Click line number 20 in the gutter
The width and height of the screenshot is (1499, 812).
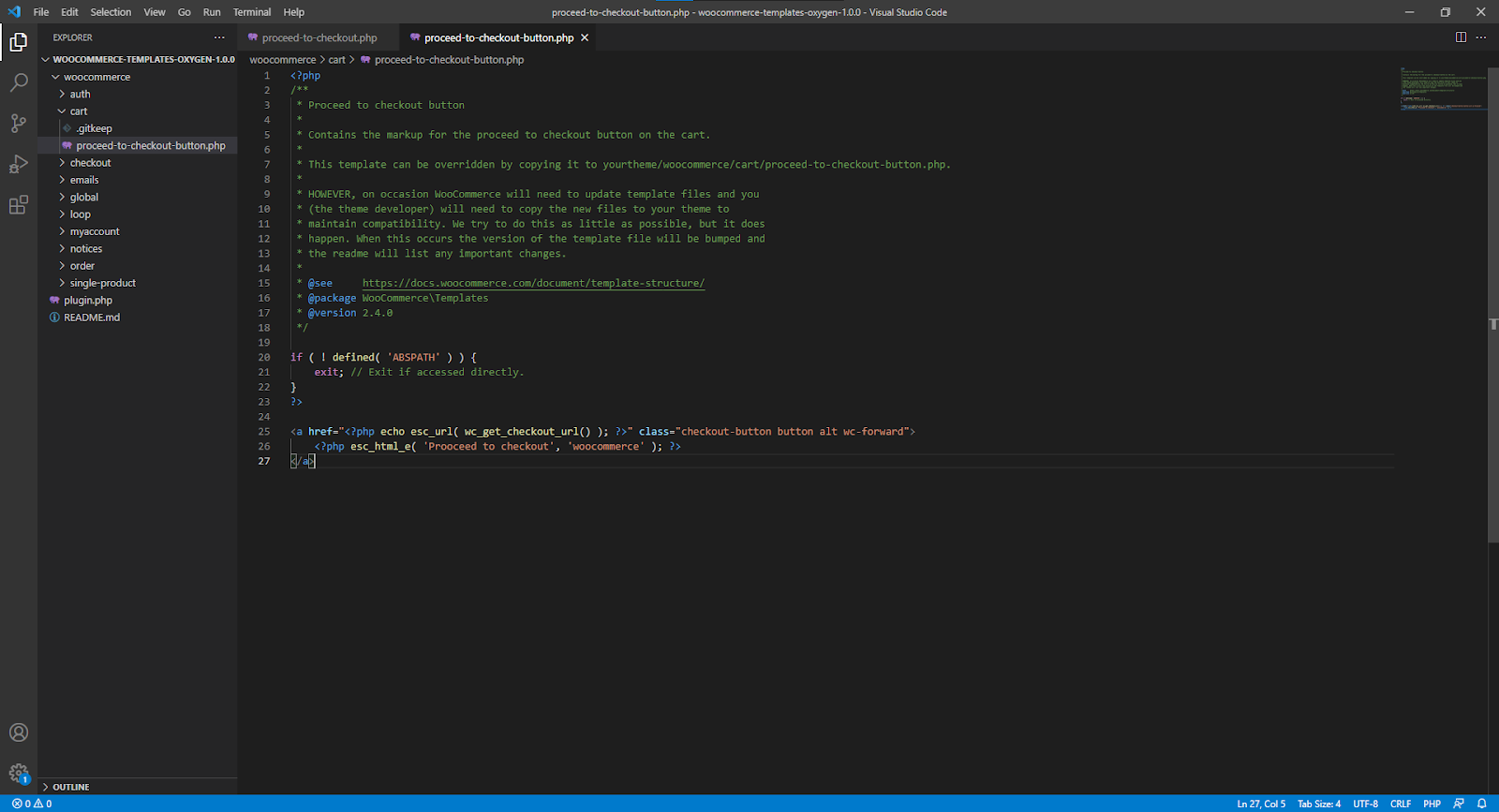tap(264, 357)
